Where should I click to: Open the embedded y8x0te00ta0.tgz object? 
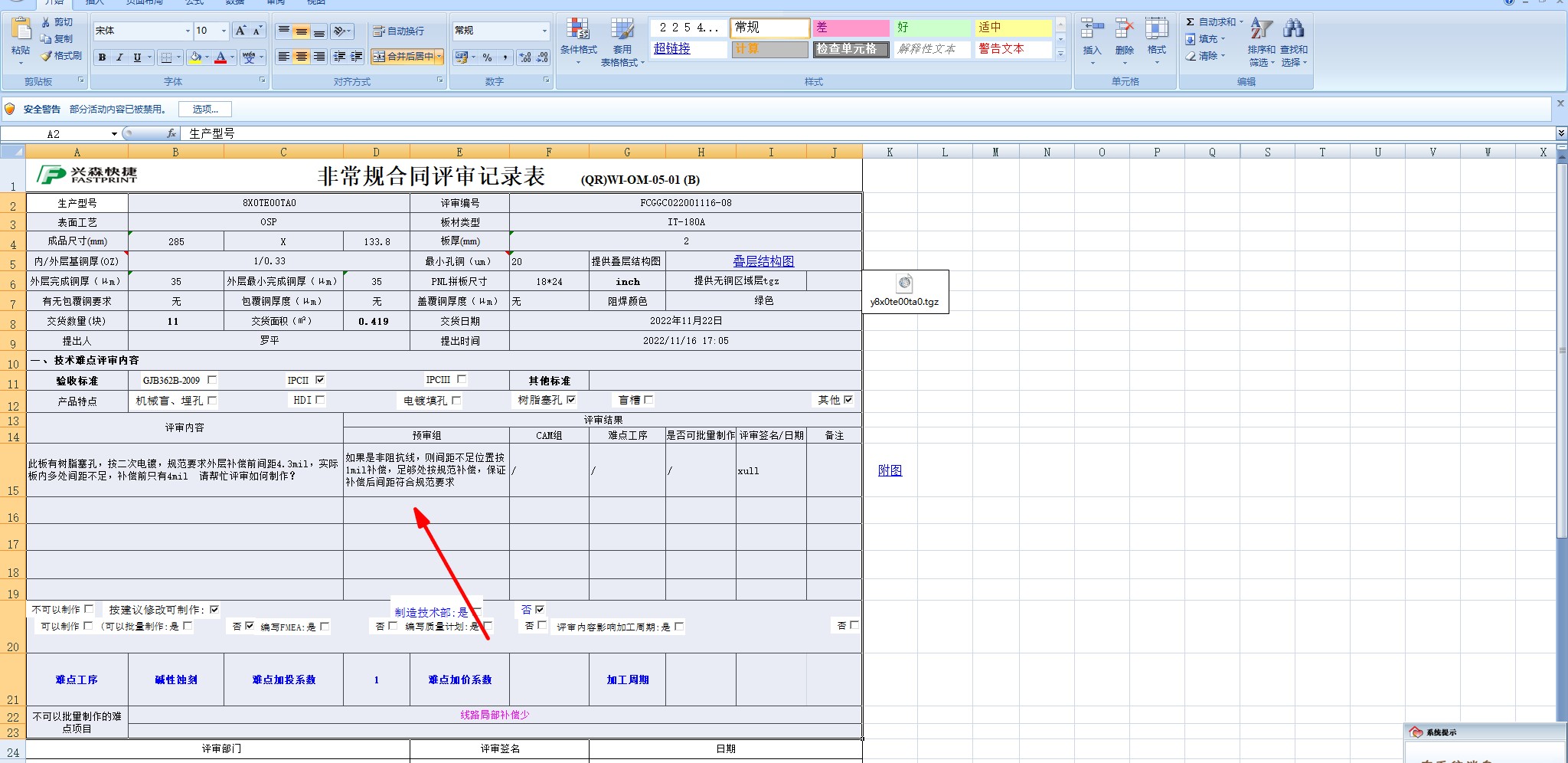[x=905, y=291]
